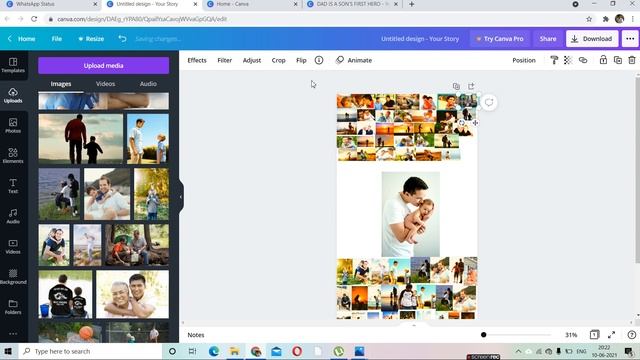Edit the design title Untitled design - Your Story
The width and height of the screenshot is (640, 360).
click(420, 39)
